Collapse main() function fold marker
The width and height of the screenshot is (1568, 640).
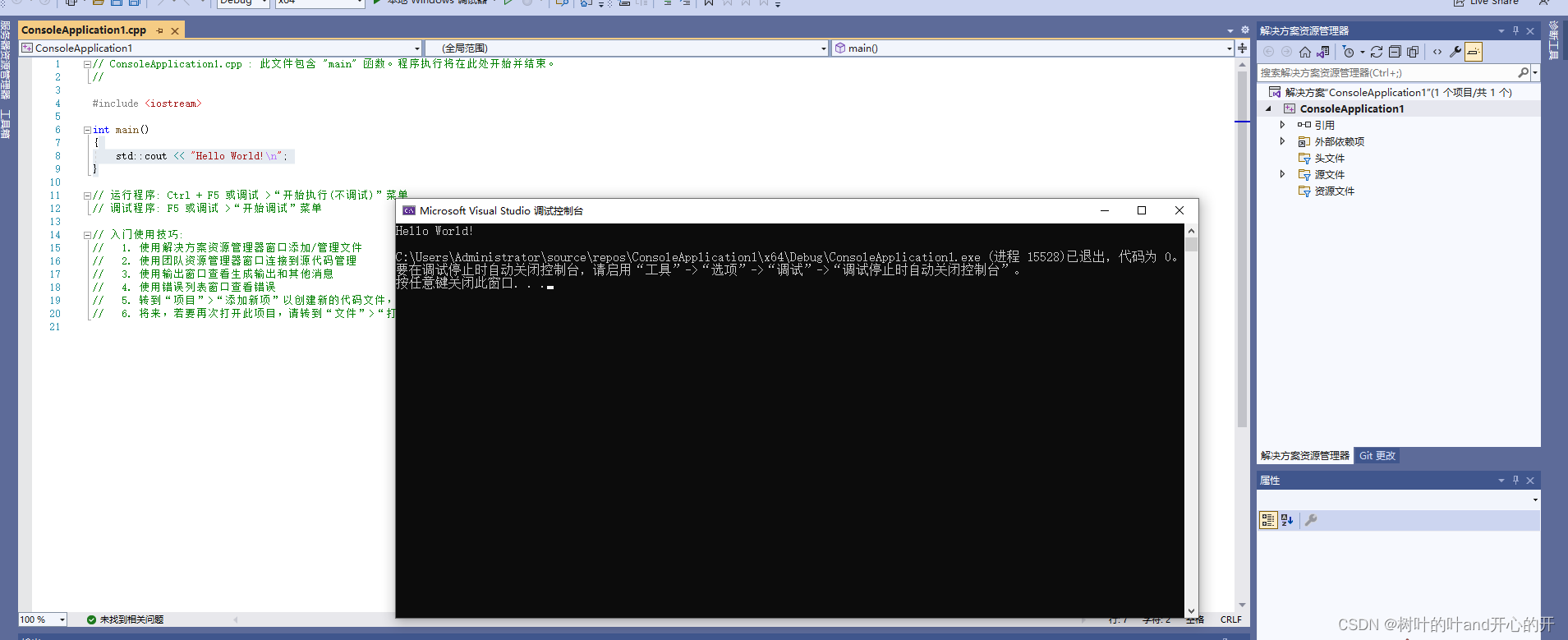[x=87, y=130]
